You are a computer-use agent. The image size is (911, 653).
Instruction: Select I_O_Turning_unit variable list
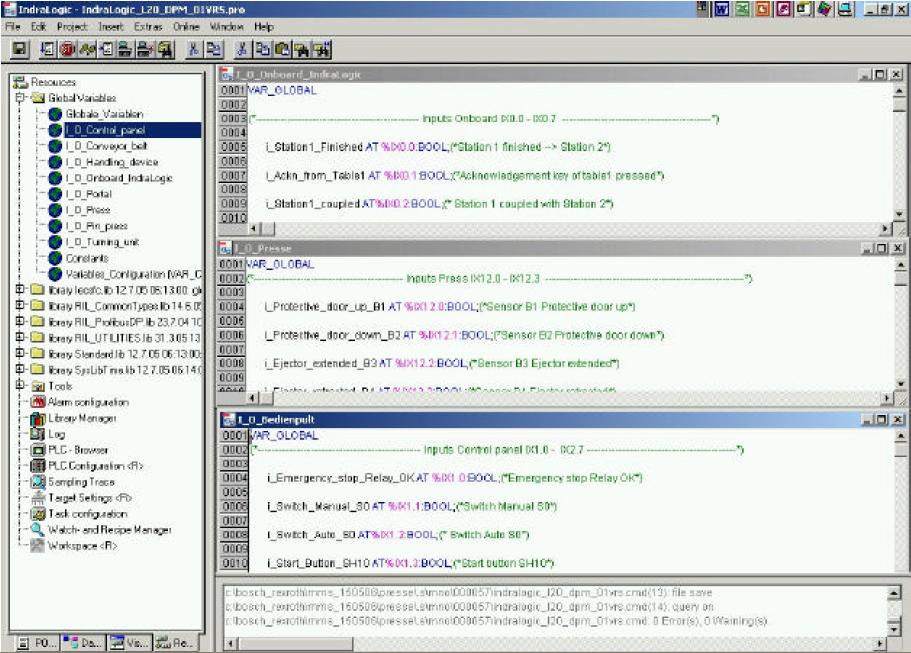tap(102, 242)
